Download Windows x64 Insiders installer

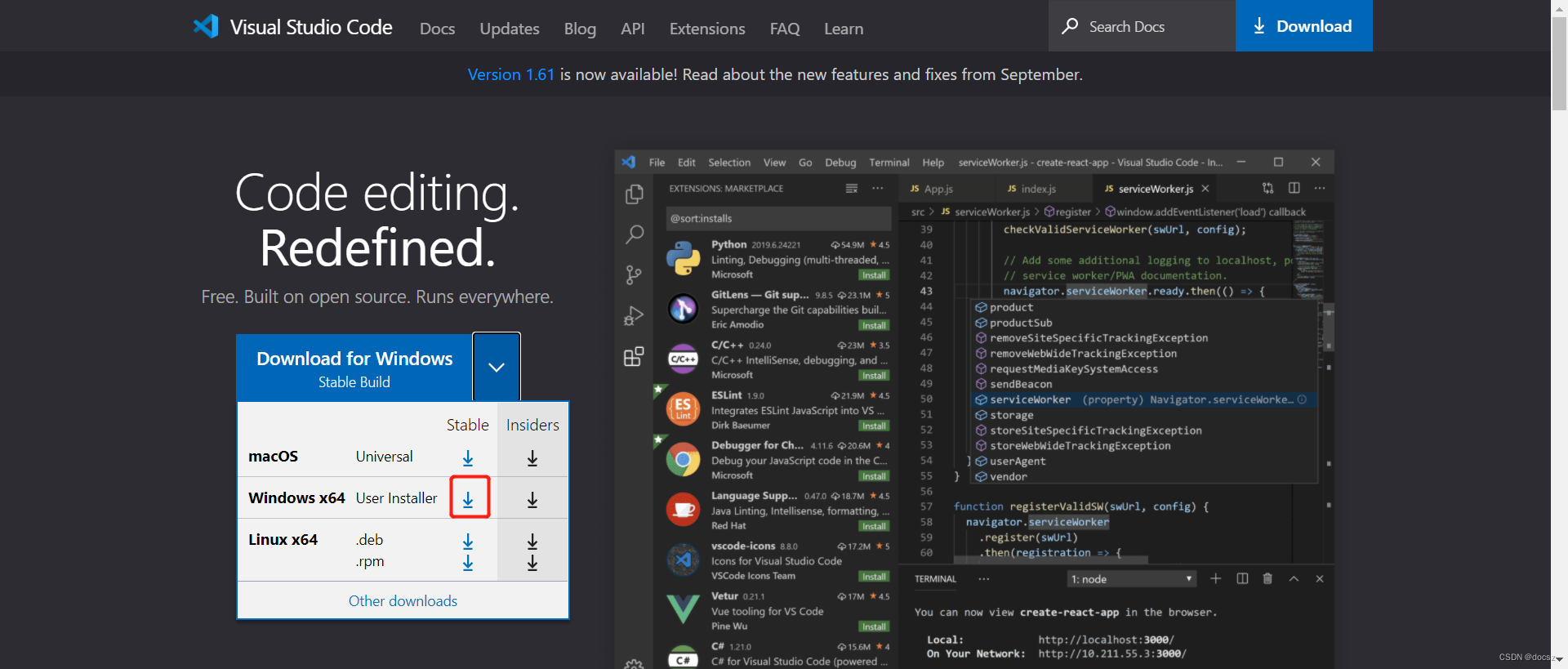pyautogui.click(x=532, y=499)
